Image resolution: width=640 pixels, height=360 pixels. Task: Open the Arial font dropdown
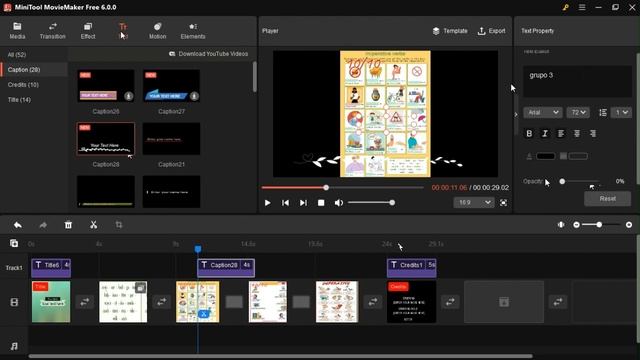[542, 112]
